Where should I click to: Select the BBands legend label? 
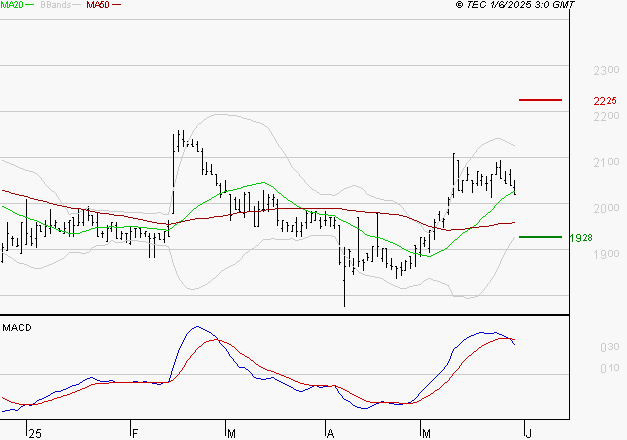(54, 5)
